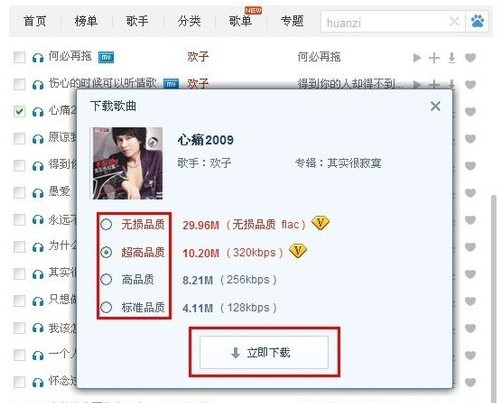Favorite 何必再拖 with the heart icon
This screenshot has height=403, width=499.
(470, 58)
